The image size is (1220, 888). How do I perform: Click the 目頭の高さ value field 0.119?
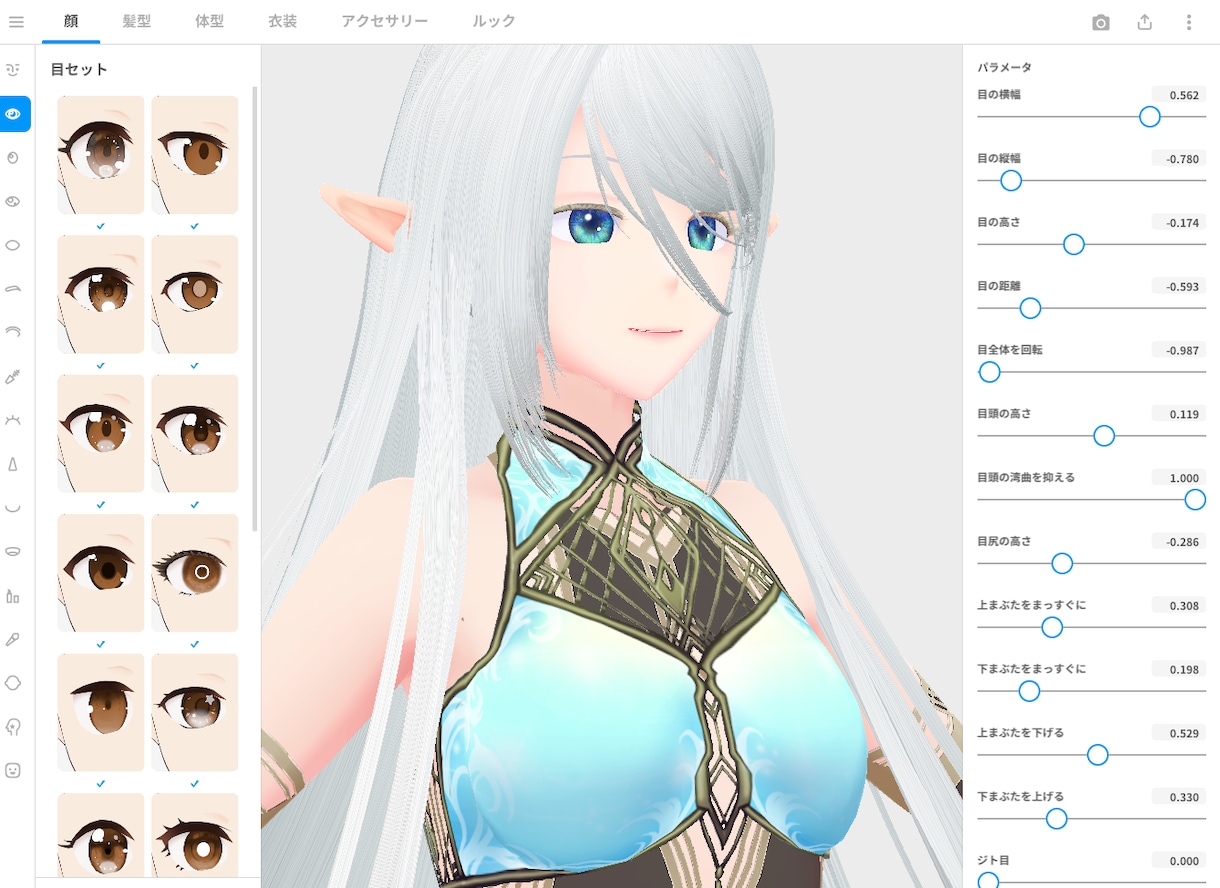(x=1178, y=414)
